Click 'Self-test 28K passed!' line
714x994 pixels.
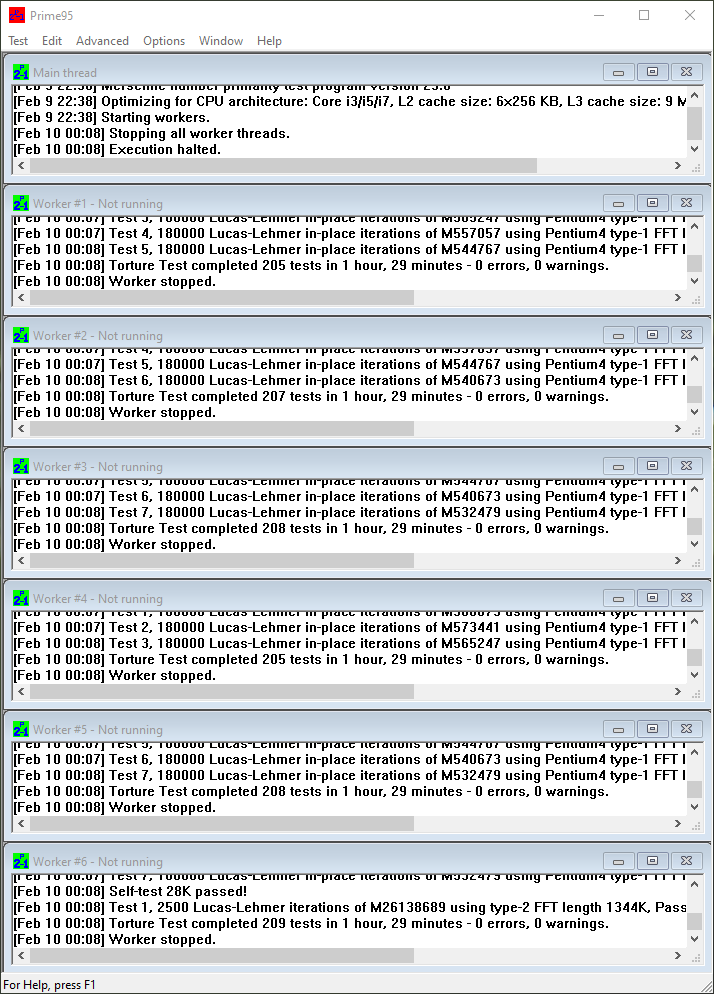click(x=130, y=891)
